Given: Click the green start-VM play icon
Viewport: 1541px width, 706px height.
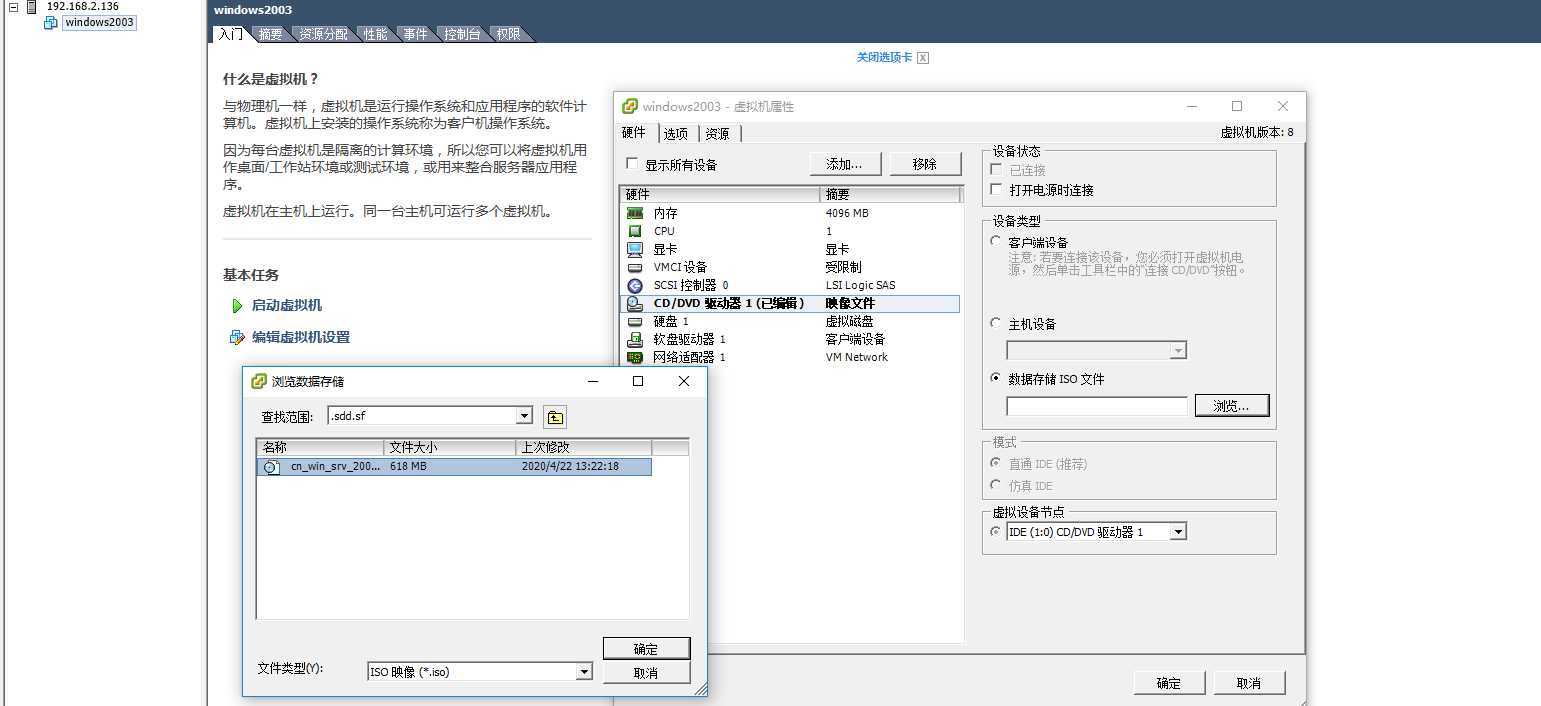Looking at the screenshot, I should pyautogui.click(x=237, y=306).
